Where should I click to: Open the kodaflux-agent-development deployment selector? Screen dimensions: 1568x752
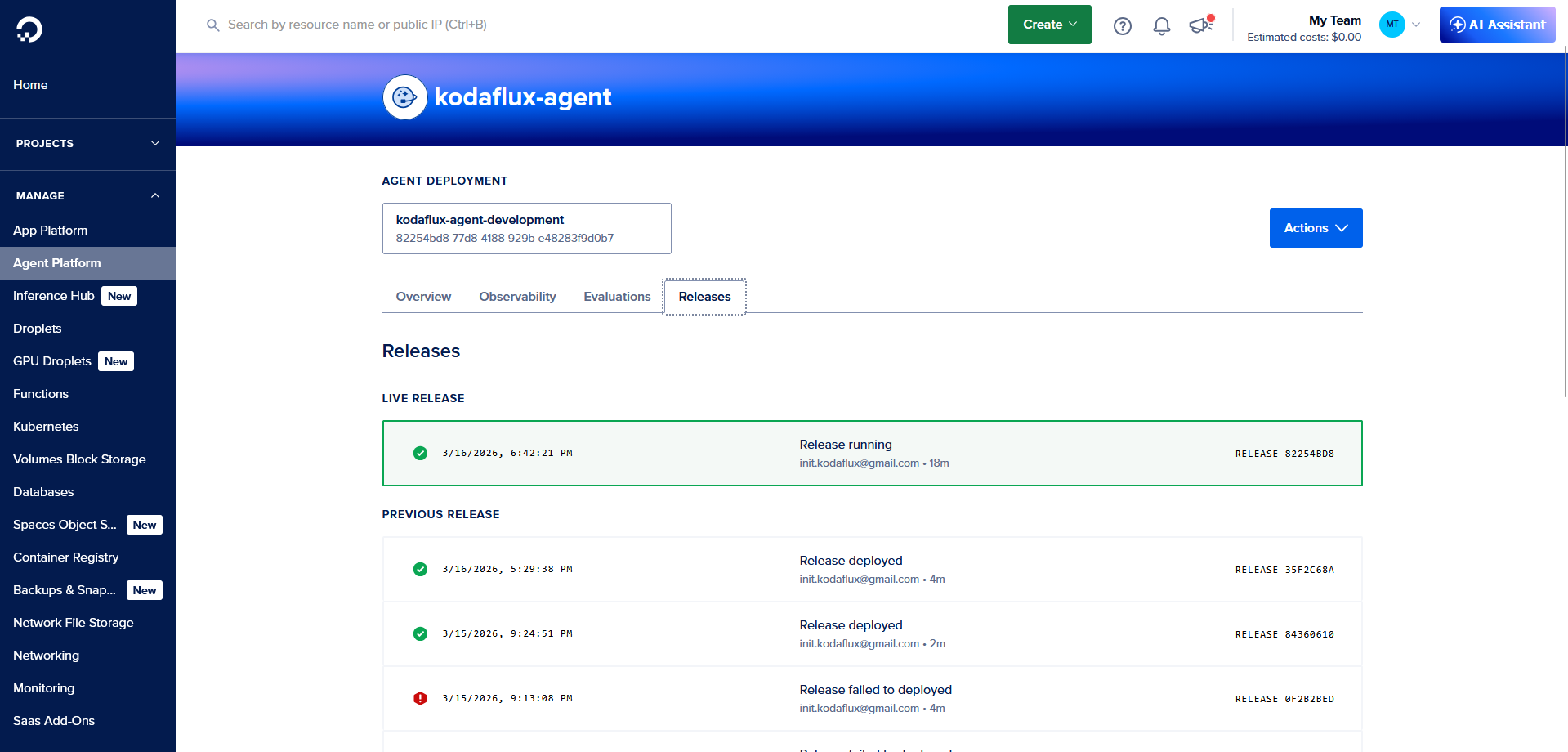click(527, 229)
